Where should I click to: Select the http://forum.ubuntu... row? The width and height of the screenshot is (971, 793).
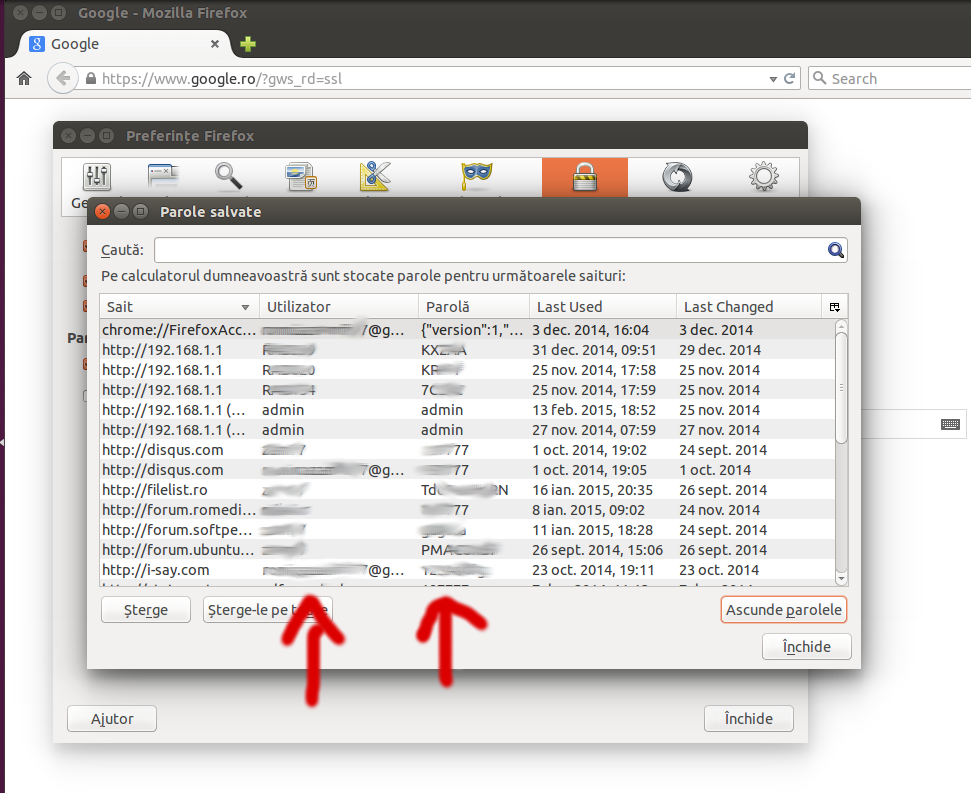click(468, 550)
